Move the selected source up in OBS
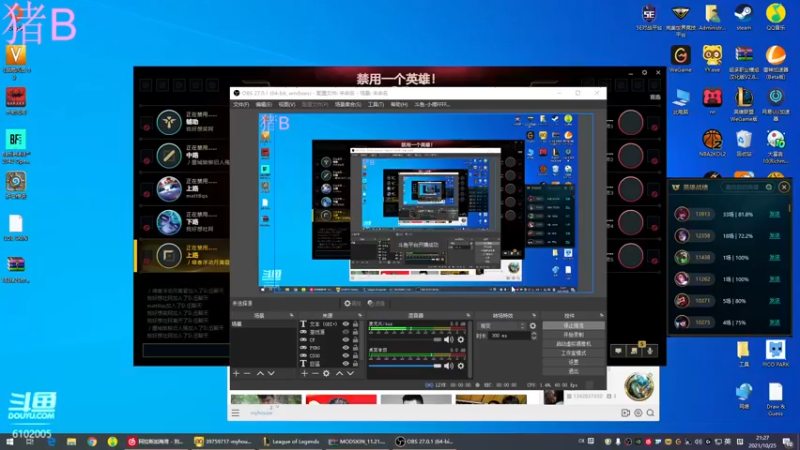Image resolution: width=800 pixels, height=450 pixels. (339, 373)
